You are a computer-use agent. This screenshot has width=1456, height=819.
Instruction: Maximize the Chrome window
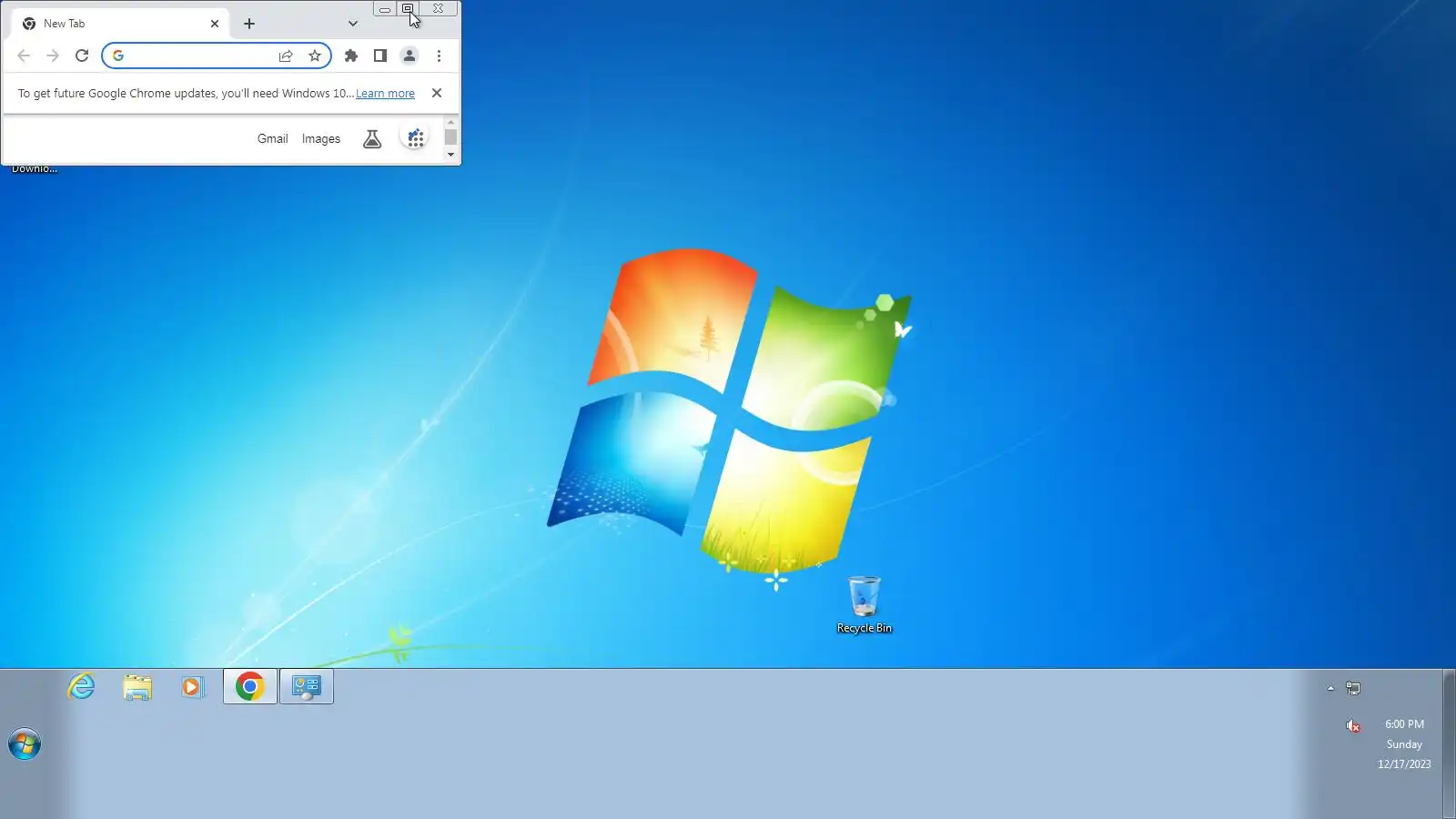point(408,9)
